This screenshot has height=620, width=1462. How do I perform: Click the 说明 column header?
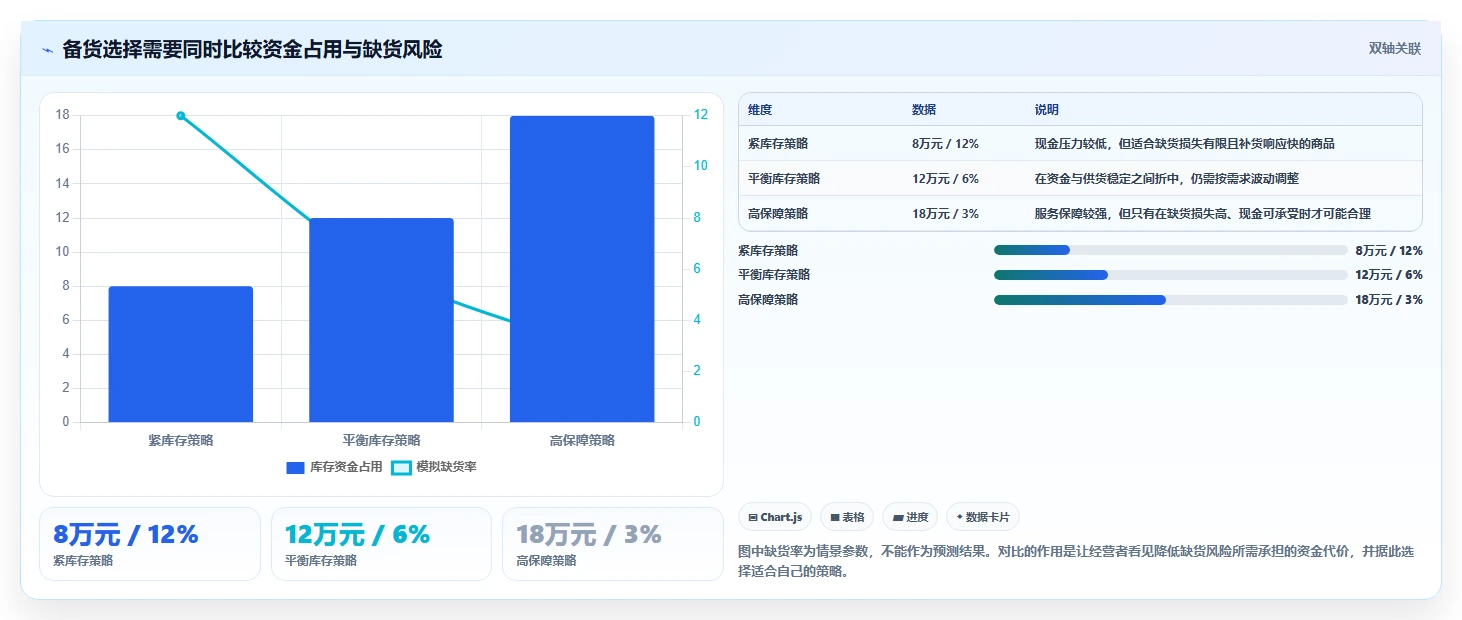point(1047,110)
